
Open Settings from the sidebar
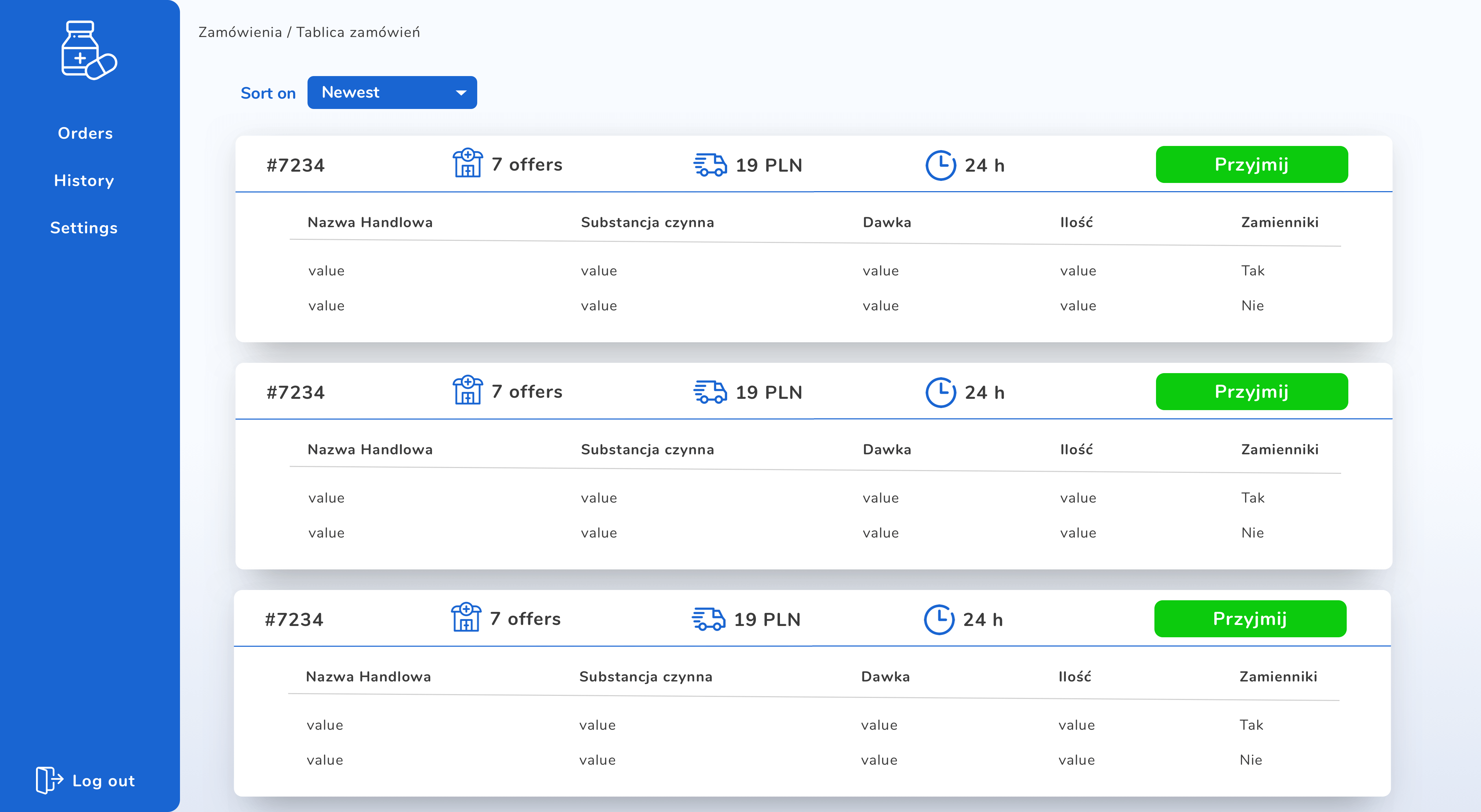84,227
